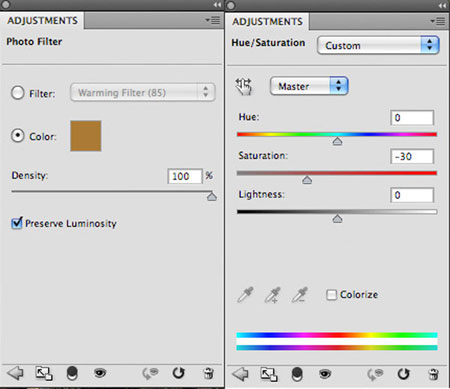Click the Hue slider handle

337,141
